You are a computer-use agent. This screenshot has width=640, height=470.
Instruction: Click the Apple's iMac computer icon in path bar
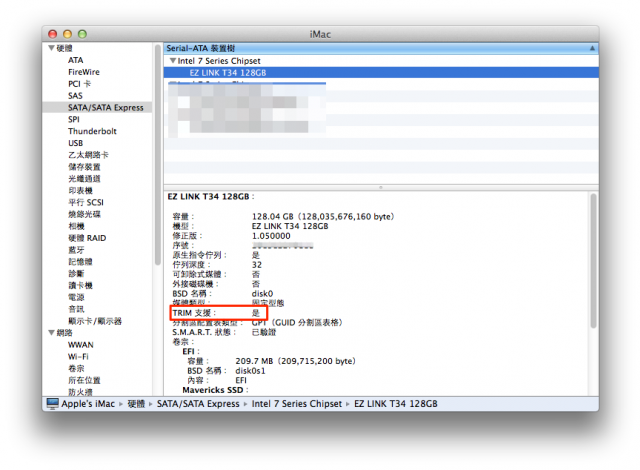click(53, 403)
